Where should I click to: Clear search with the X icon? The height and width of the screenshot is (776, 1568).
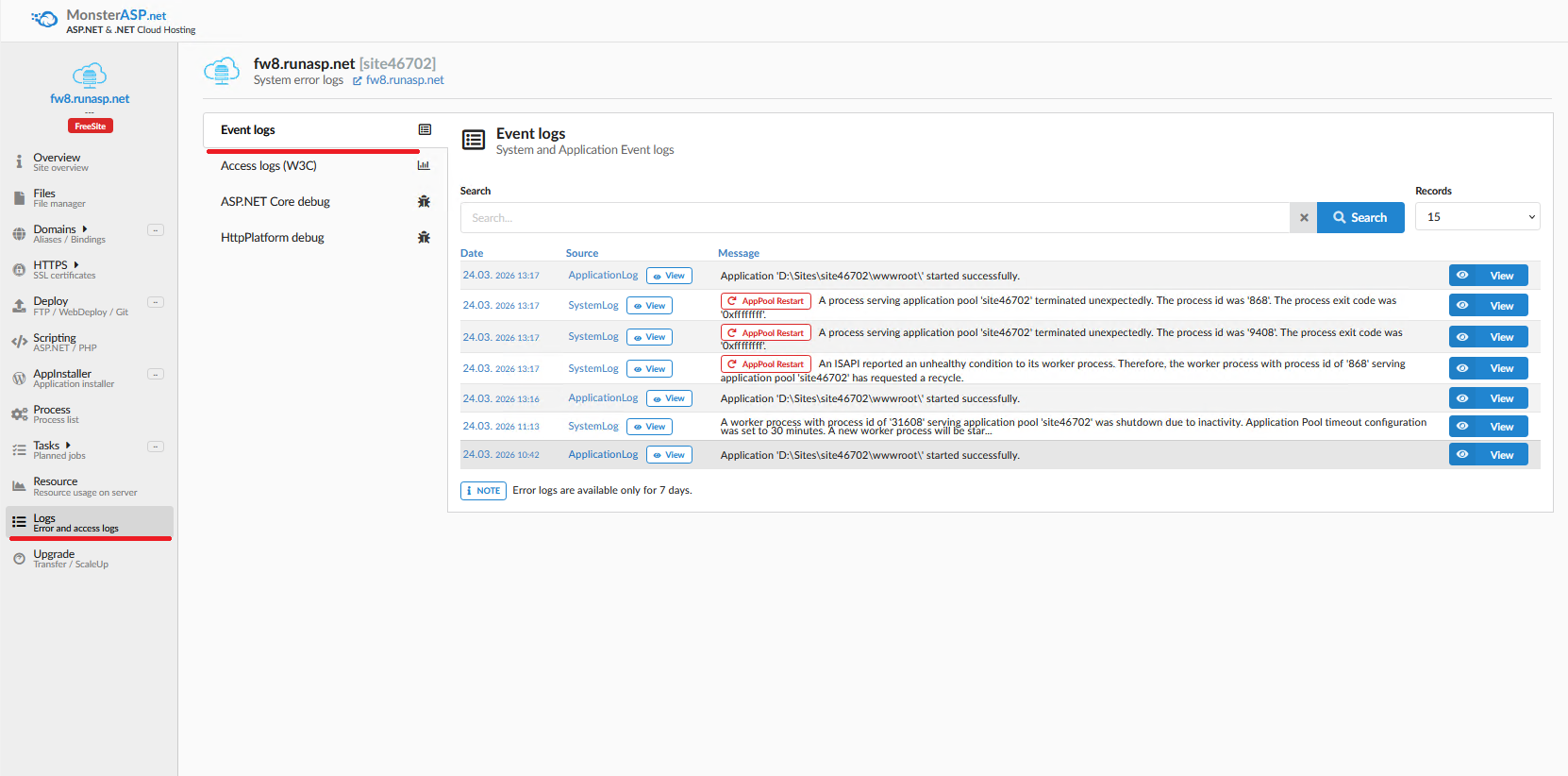[1304, 218]
